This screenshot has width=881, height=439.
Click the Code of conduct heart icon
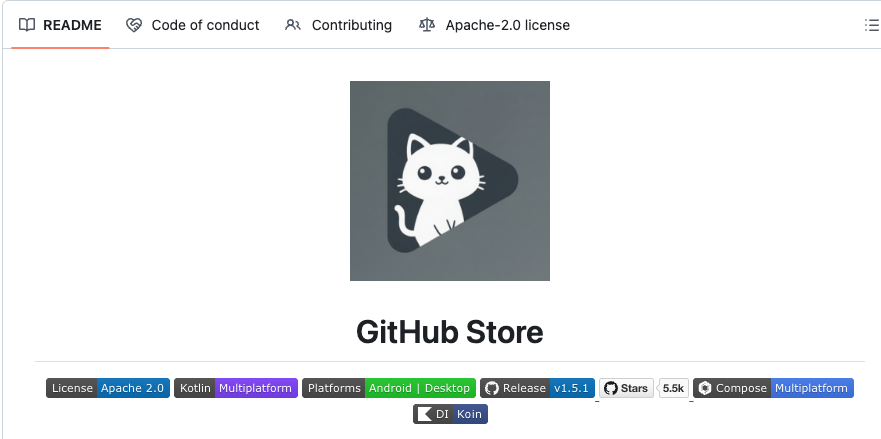134,25
